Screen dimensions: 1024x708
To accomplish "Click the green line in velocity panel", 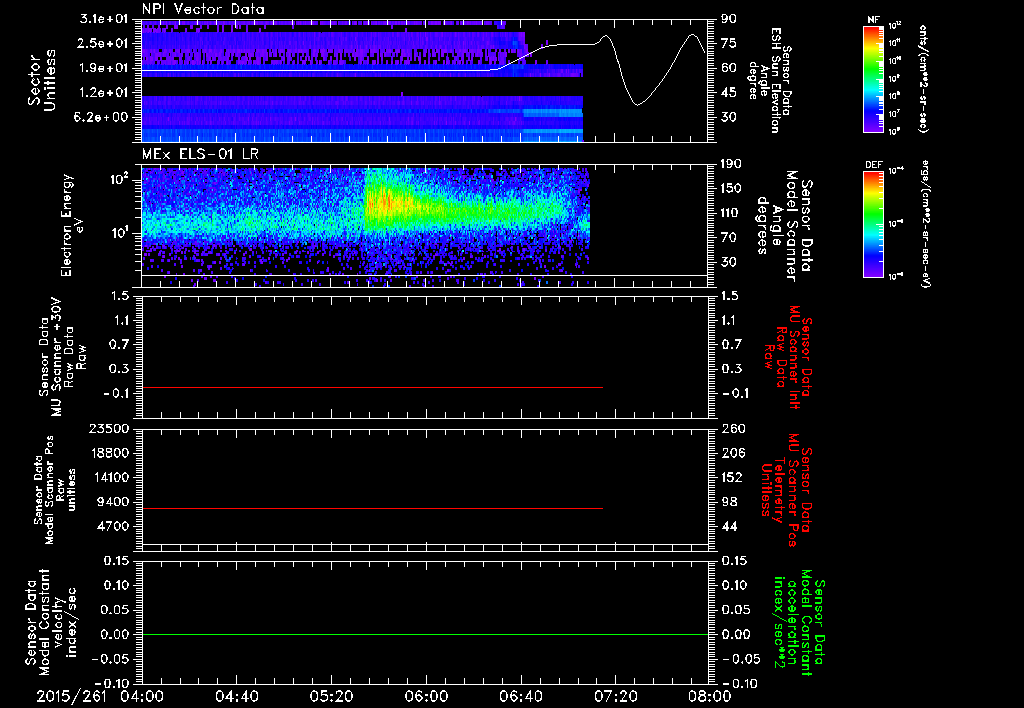I will point(424,634).
